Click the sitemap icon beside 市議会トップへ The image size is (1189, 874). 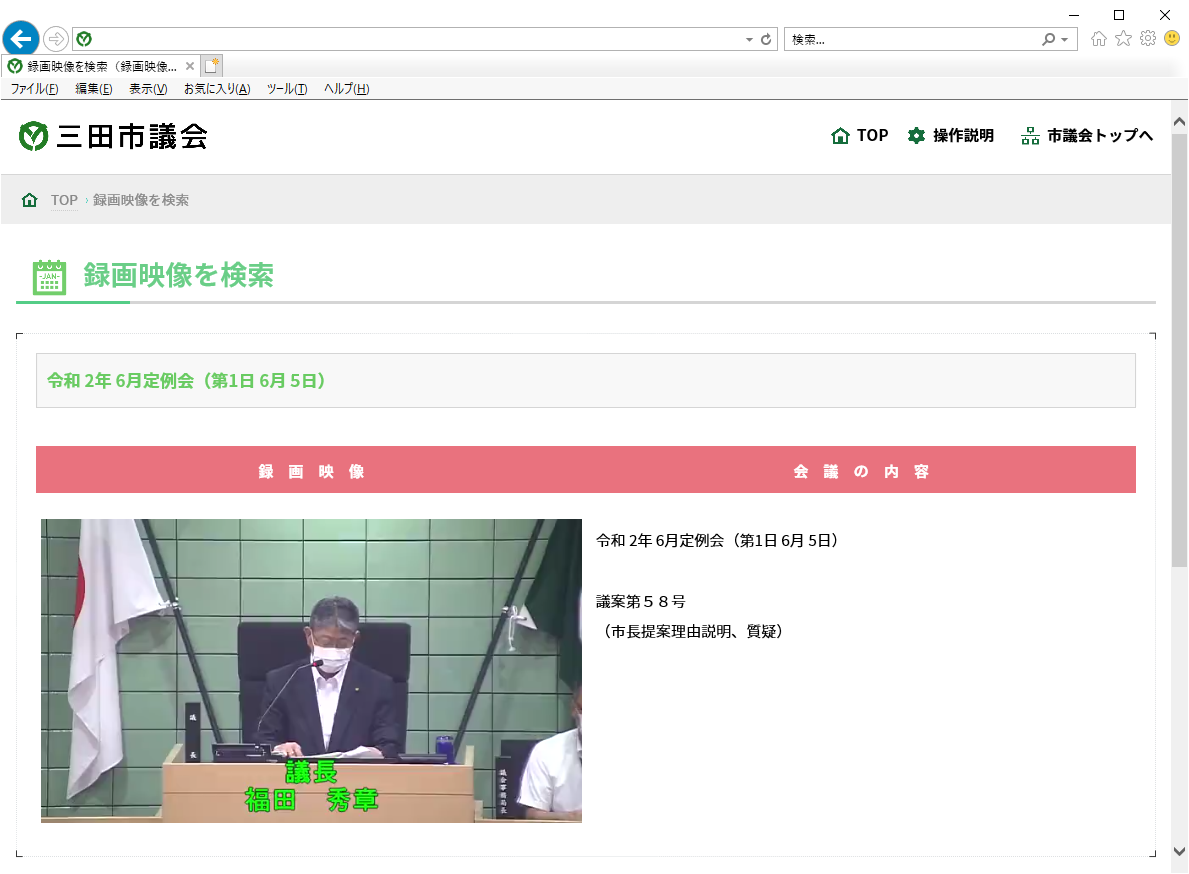[x=1030, y=136]
